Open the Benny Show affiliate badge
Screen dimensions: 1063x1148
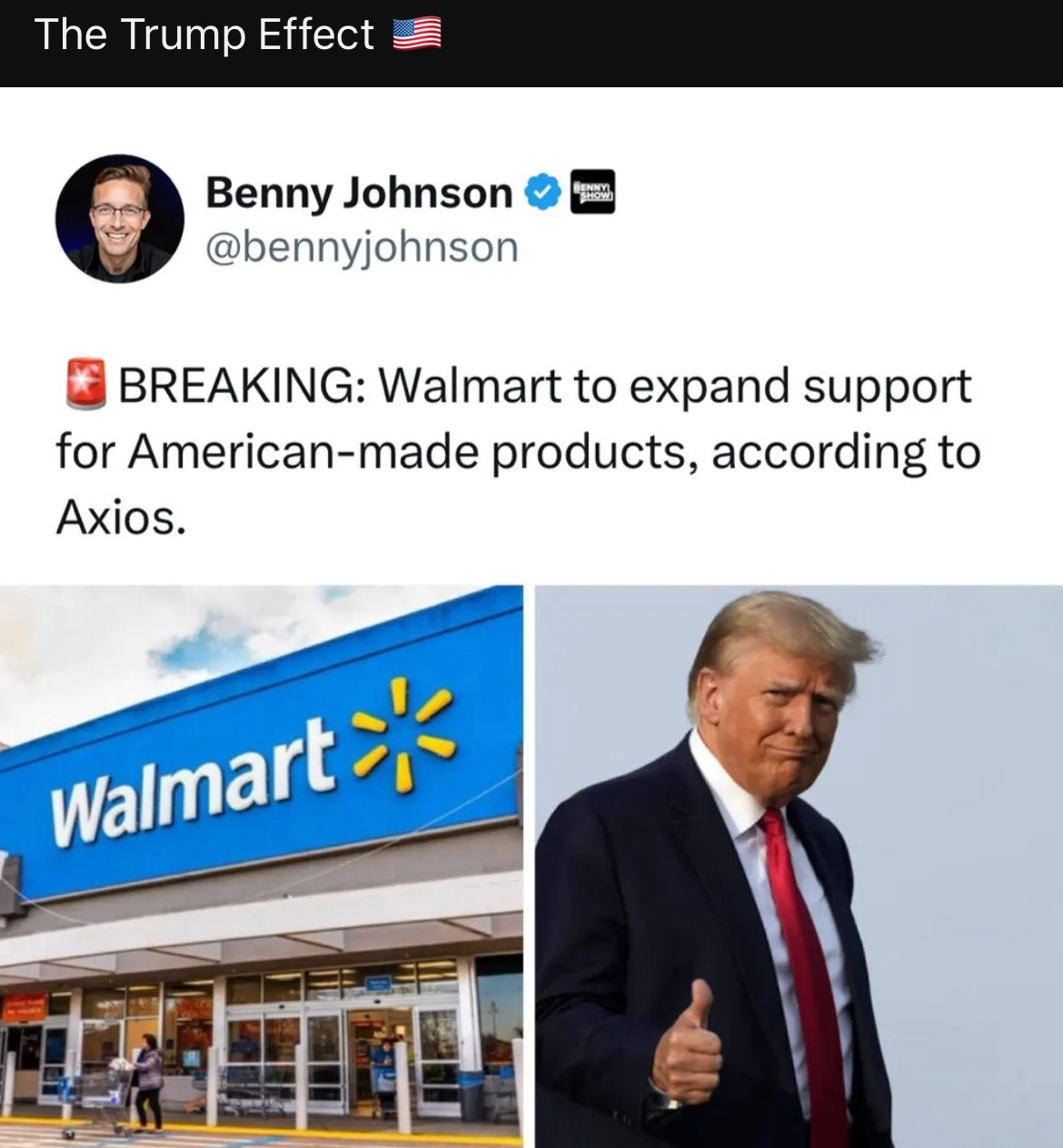tap(592, 192)
